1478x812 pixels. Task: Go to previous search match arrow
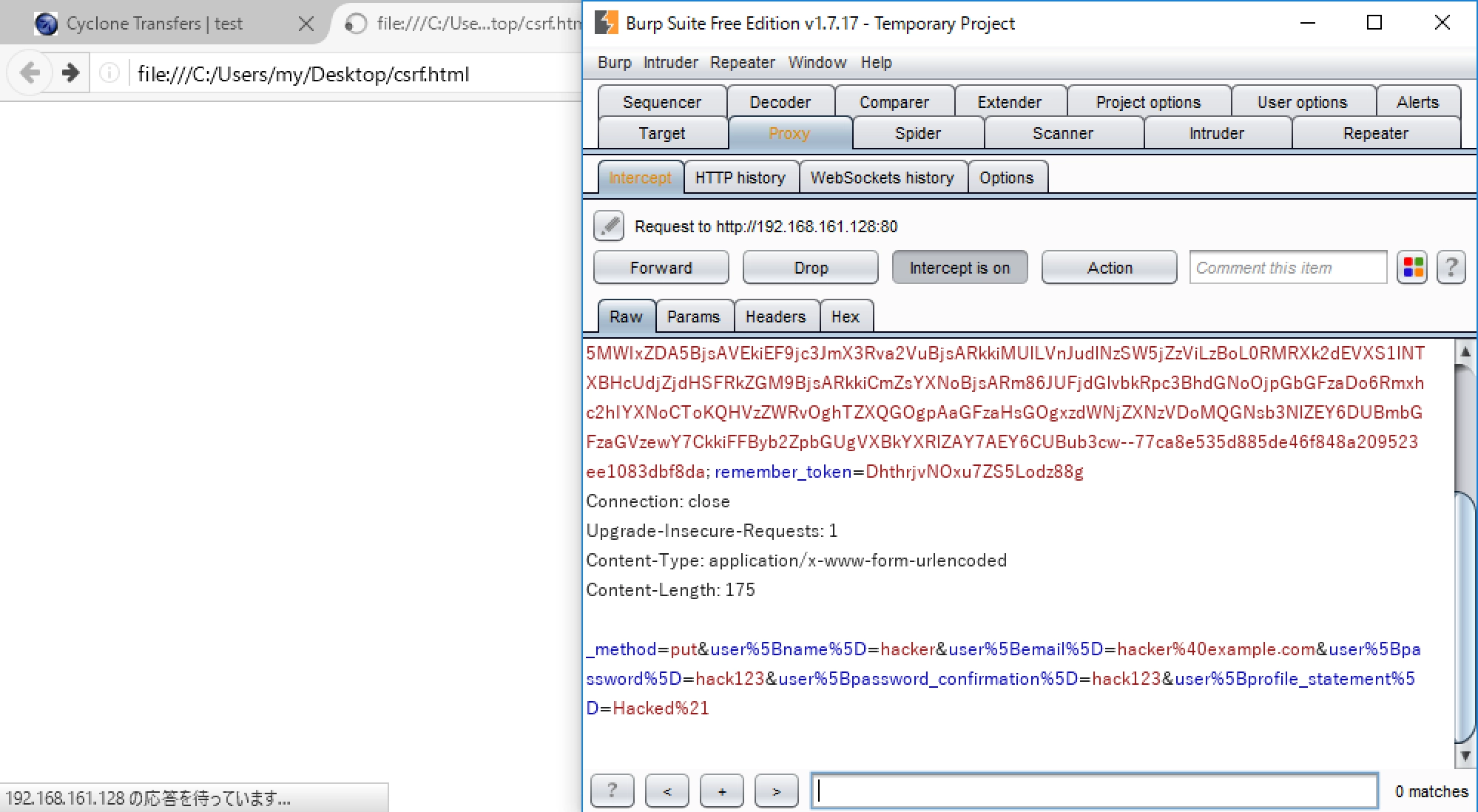pos(667,791)
